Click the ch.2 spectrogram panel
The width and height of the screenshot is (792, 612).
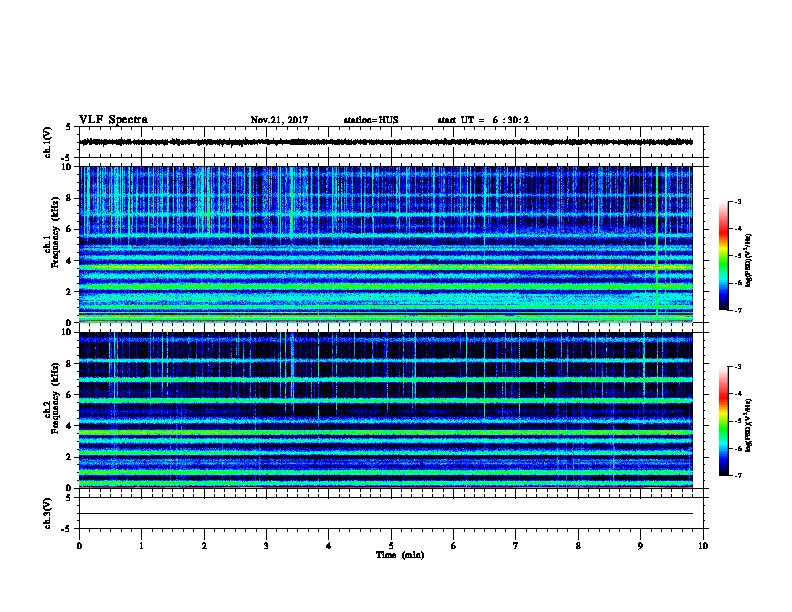tap(386, 410)
